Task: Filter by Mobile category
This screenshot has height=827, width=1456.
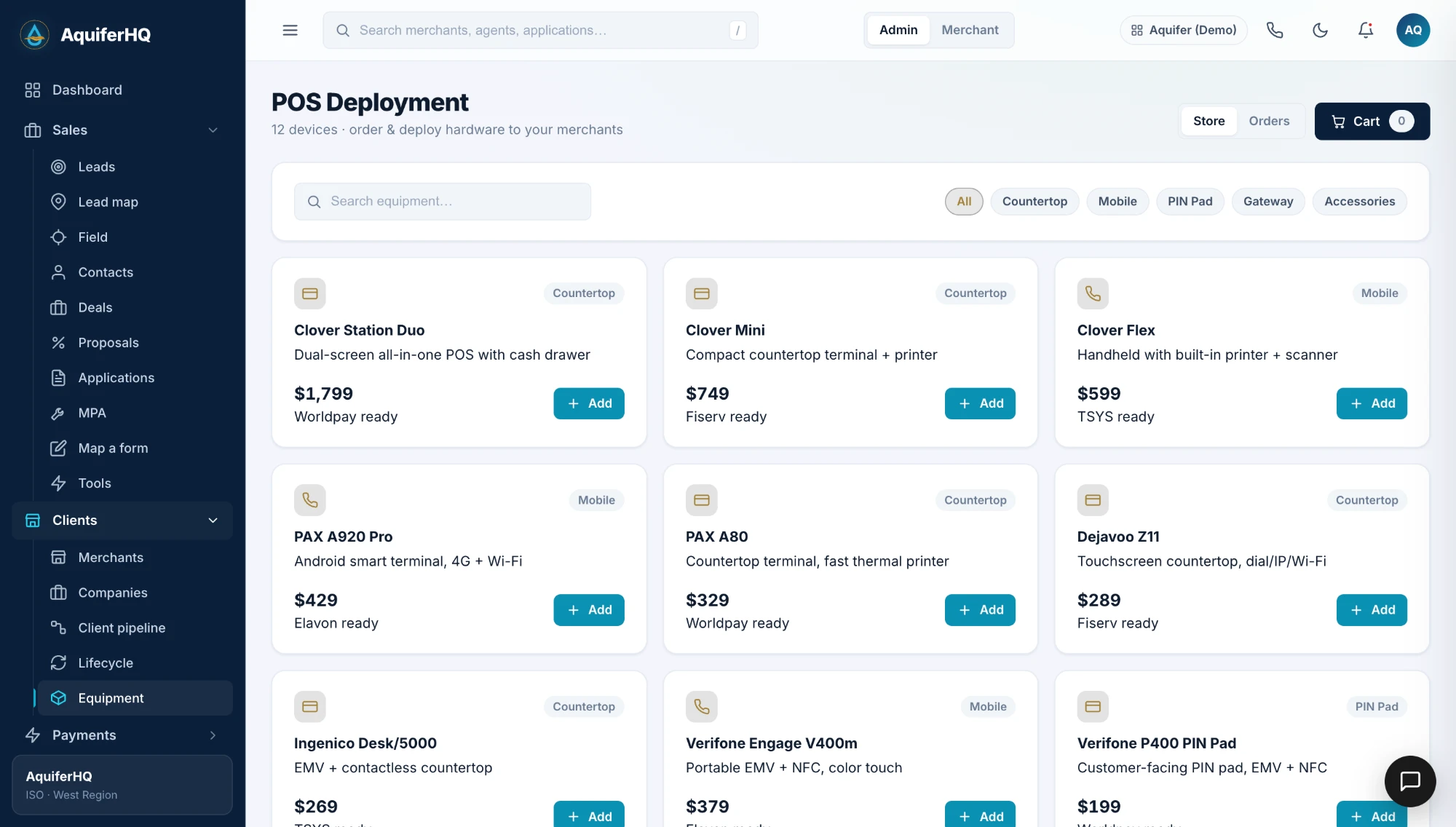Action: [x=1117, y=201]
